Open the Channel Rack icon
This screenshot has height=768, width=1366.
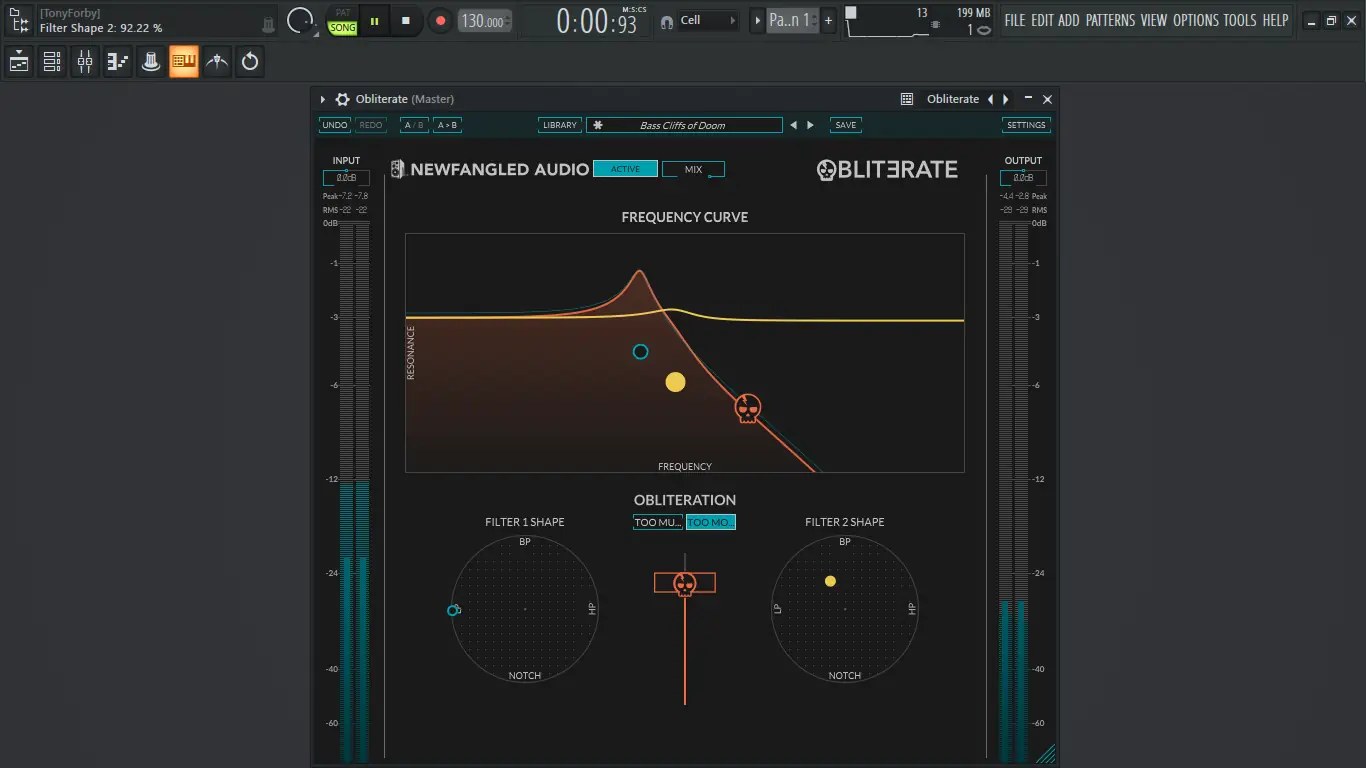(51, 61)
